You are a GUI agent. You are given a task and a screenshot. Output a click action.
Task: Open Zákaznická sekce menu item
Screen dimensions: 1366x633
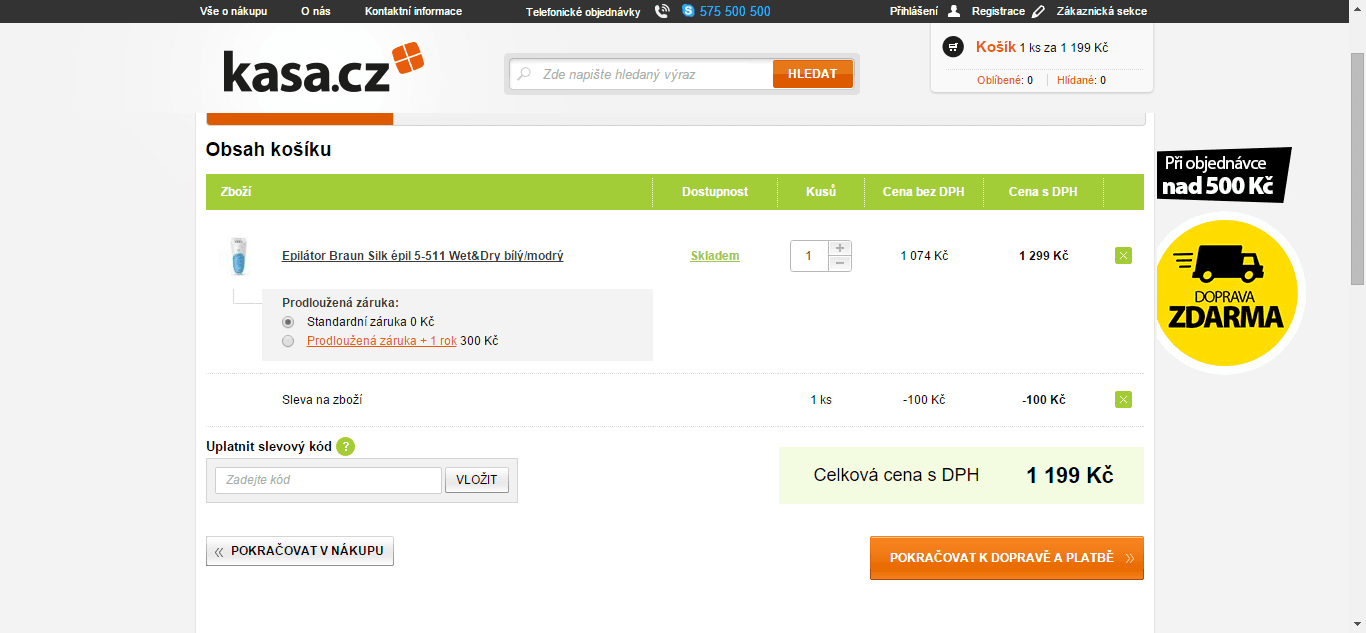pos(1102,11)
